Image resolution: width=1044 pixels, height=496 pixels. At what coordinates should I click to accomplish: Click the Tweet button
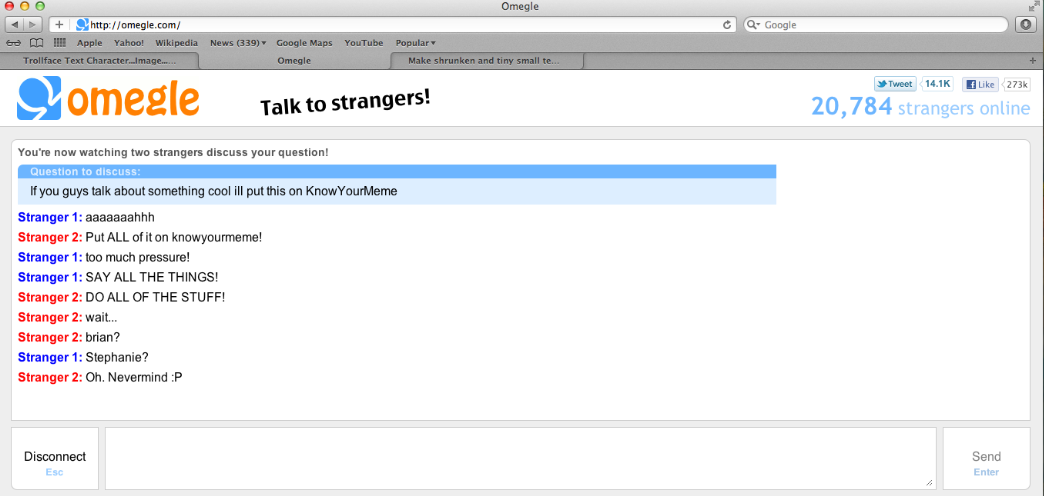click(x=895, y=85)
